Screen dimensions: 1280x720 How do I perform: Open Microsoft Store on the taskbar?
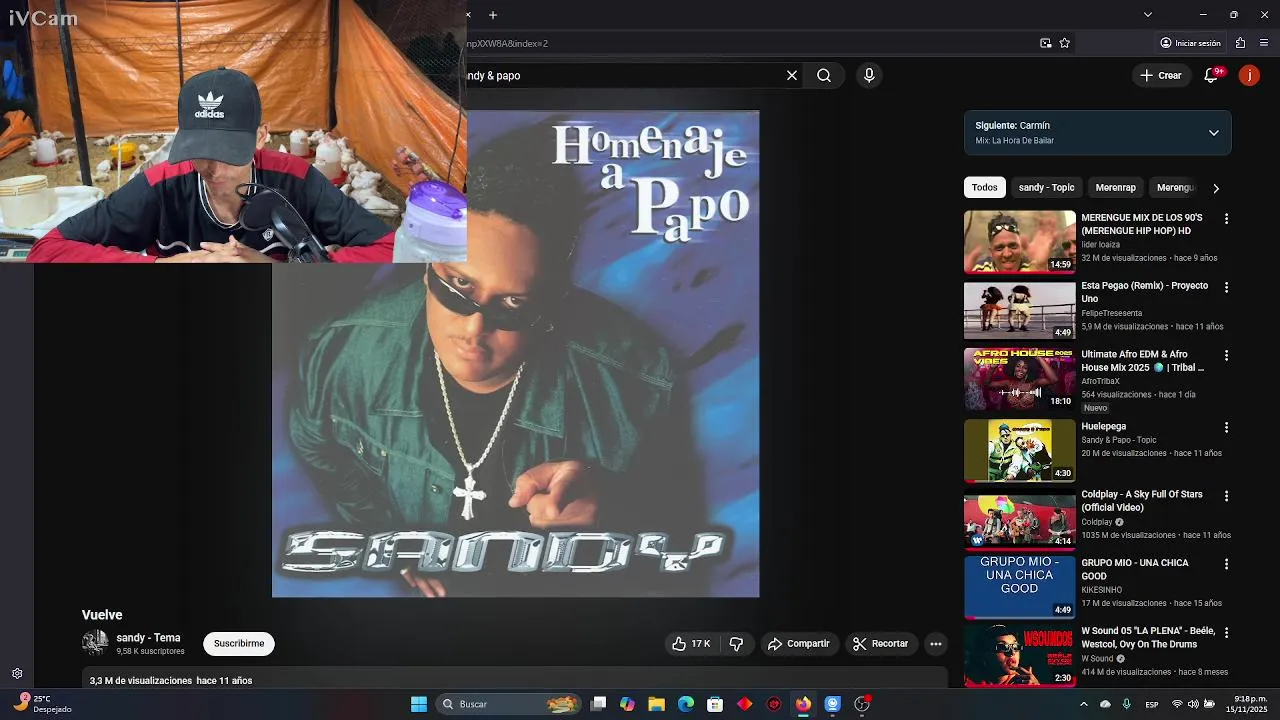pyautogui.click(x=715, y=704)
